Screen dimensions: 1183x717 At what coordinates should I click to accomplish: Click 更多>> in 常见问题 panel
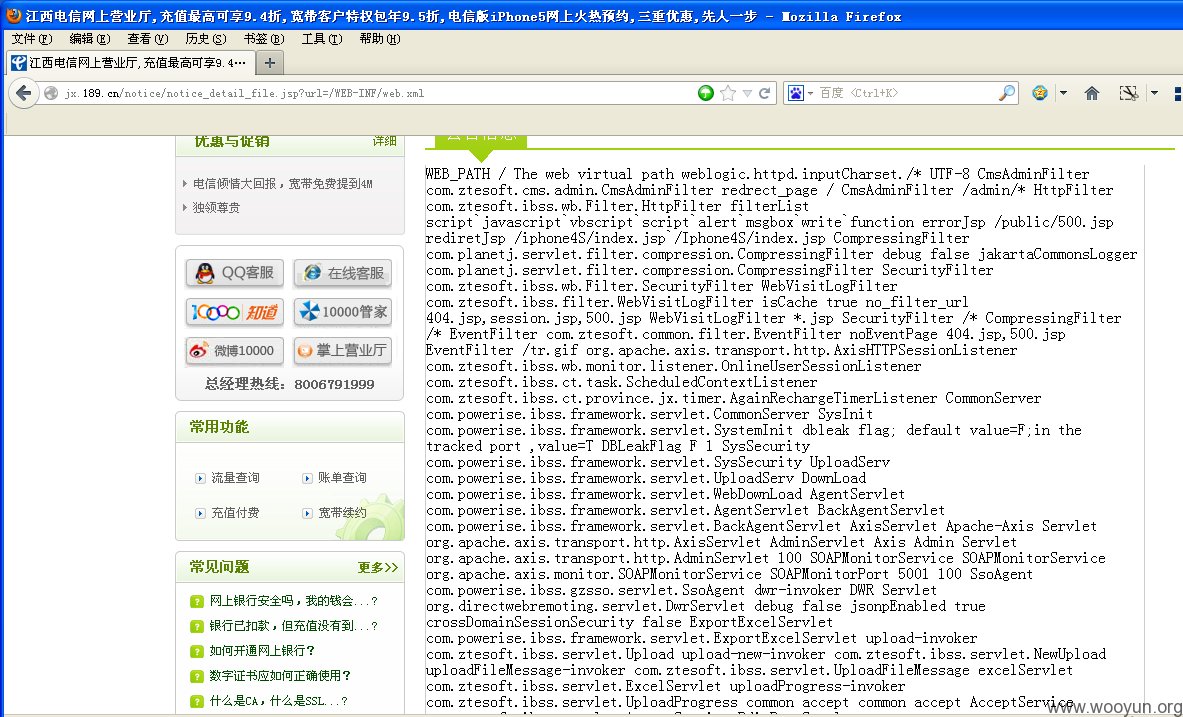click(377, 567)
